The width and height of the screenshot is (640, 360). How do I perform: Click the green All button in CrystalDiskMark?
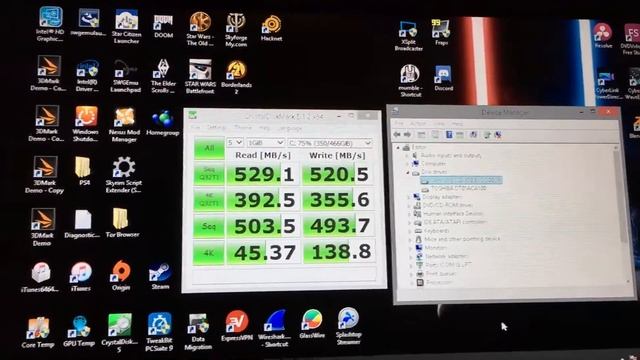(209, 147)
